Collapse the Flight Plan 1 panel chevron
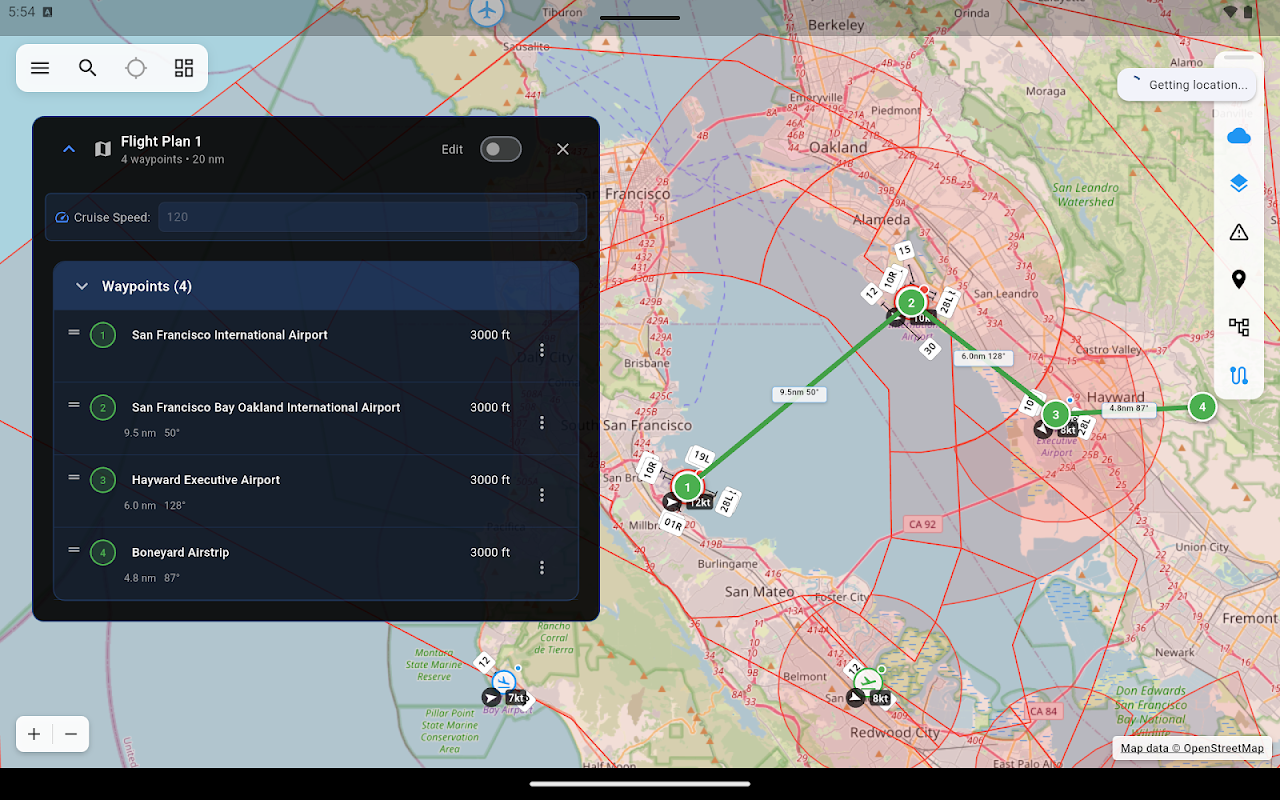 click(x=69, y=149)
